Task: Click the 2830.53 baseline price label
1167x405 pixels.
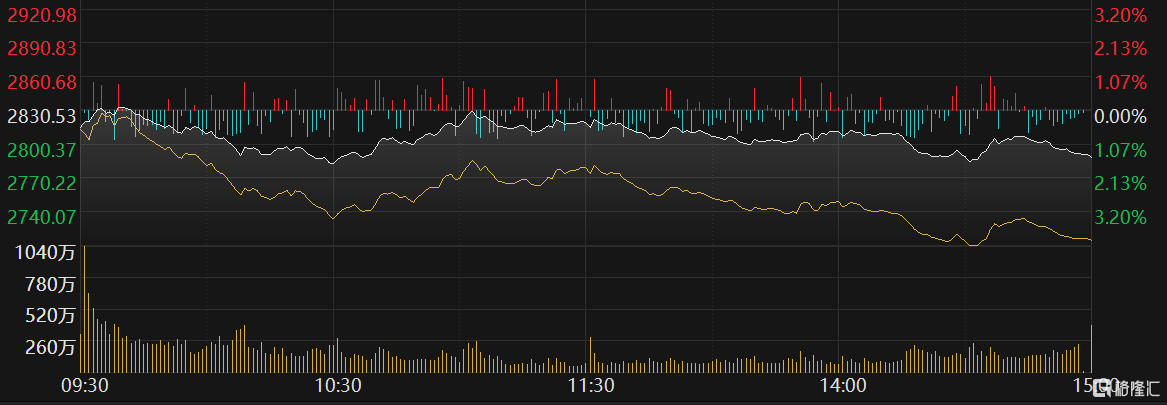Action: 42,115
